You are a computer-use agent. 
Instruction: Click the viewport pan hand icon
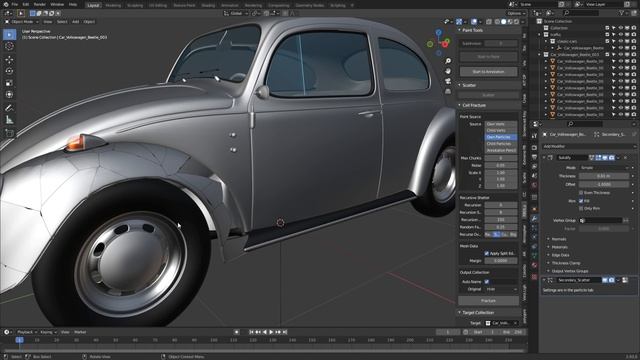[448, 71]
